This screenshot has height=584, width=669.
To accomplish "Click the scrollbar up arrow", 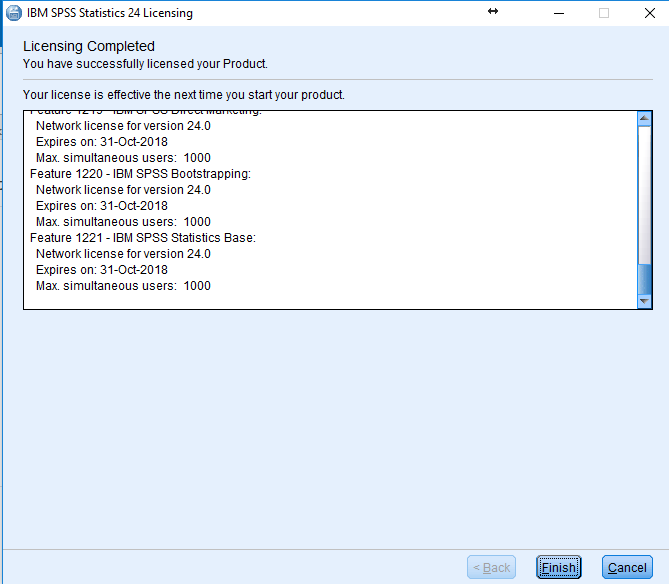I will click(x=644, y=118).
